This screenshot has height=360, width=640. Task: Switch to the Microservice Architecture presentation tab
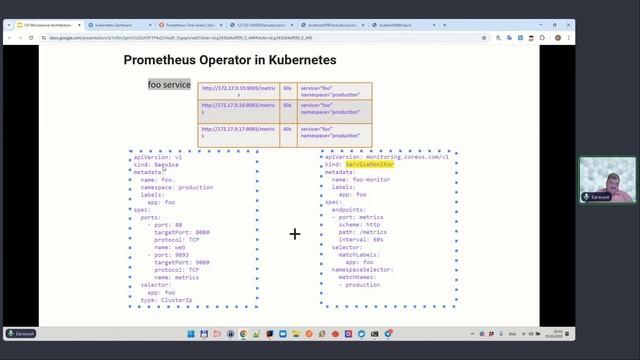49,25
